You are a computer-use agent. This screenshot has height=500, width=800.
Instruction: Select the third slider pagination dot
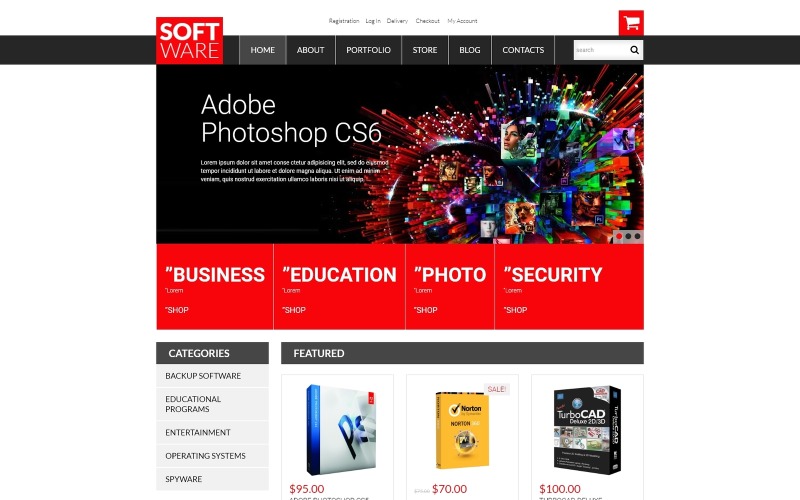(637, 236)
